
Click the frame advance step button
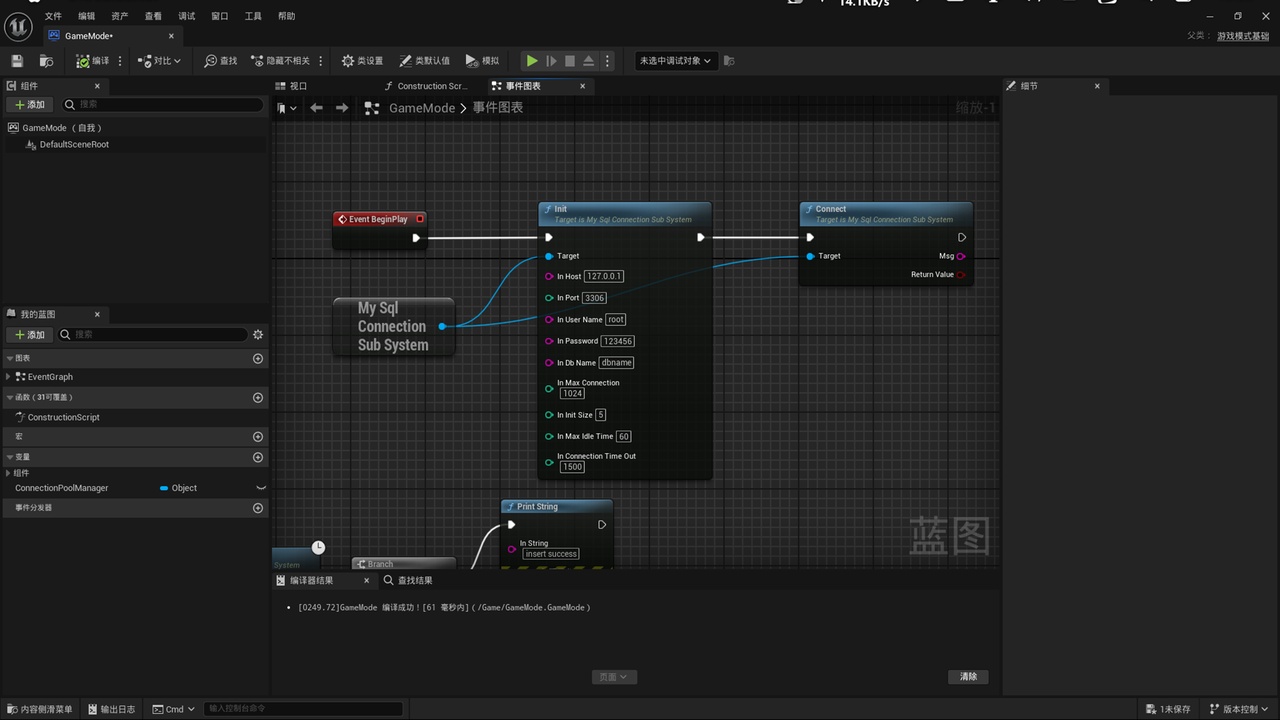click(551, 61)
